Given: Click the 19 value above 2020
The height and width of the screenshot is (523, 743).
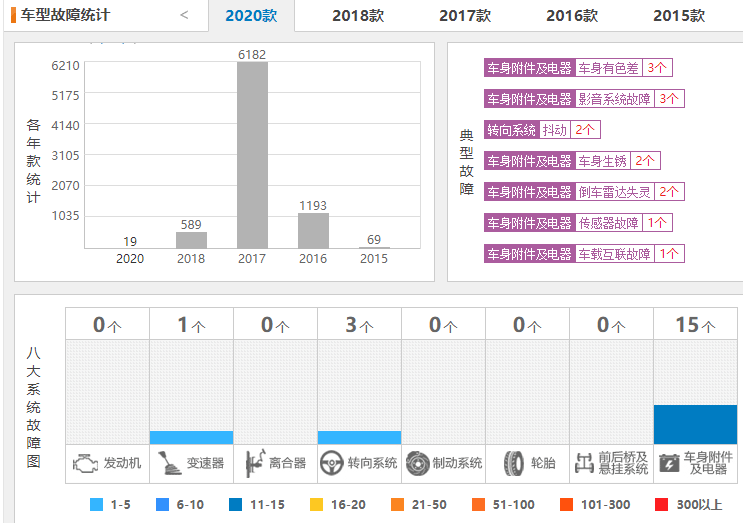Looking at the screenshot, I should pyautogui.click(x=130, y=242).
